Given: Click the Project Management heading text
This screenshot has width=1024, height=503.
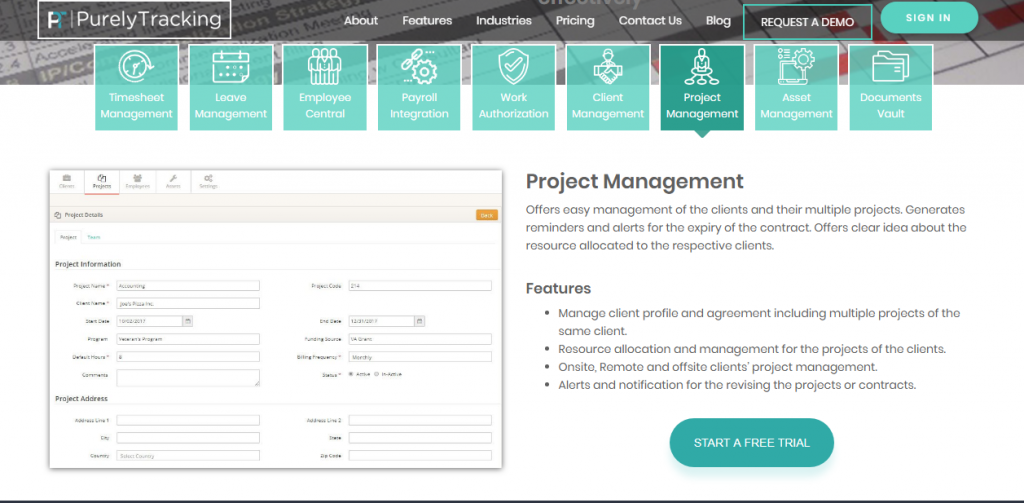Looking at the screenshot, I should (x=635, y=181).
